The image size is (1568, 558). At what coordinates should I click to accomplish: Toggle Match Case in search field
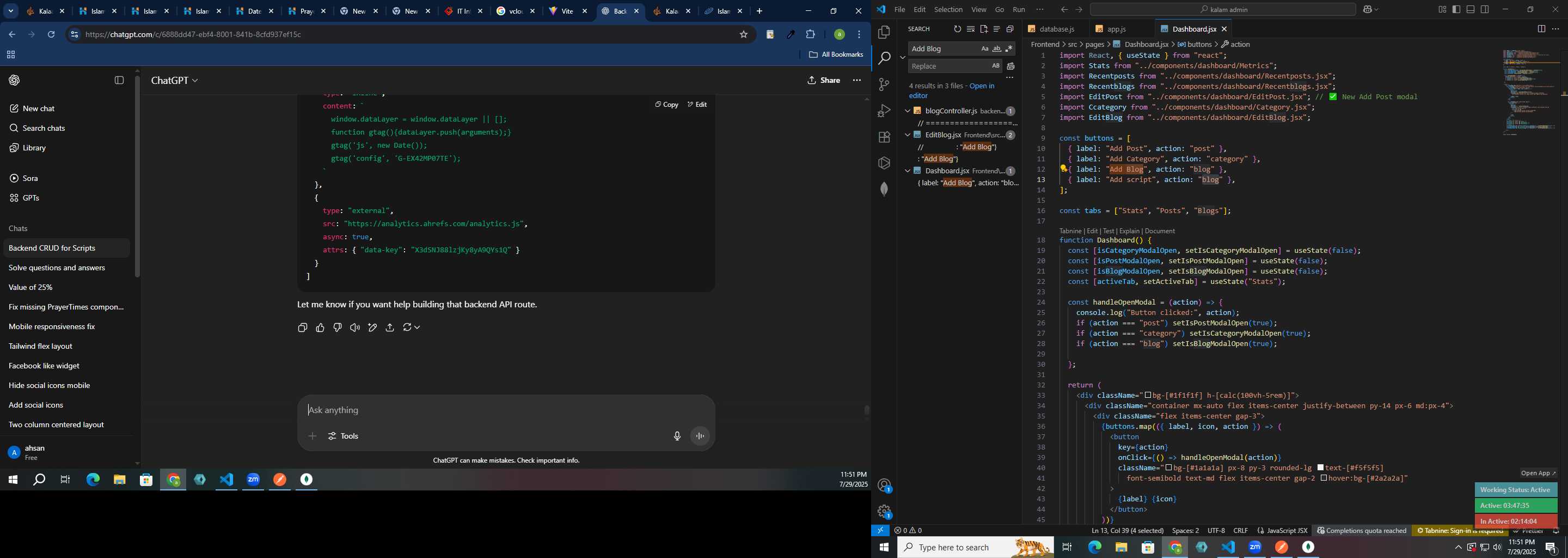point(984,48)
